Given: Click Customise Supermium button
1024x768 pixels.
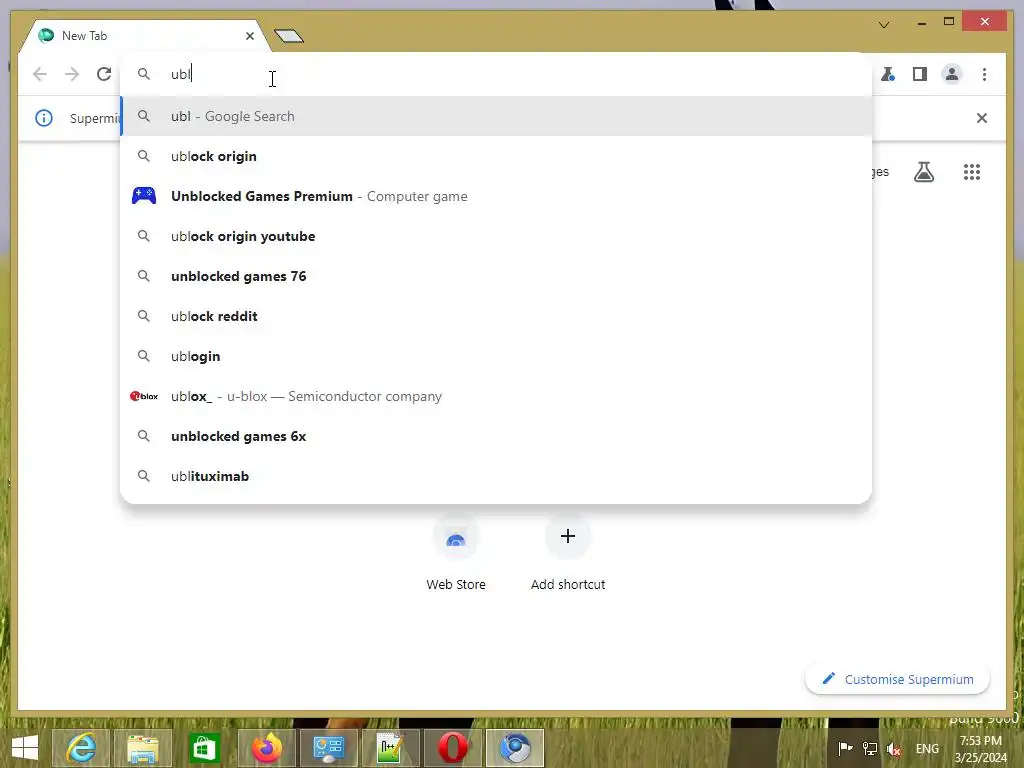Looking at the screenshot, I should pyautogui.click(x=897, y=679).
